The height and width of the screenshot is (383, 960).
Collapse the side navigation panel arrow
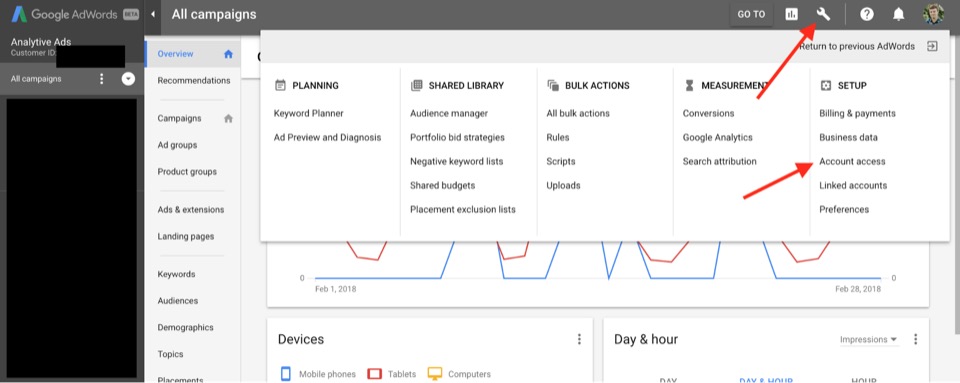point(152,14)
